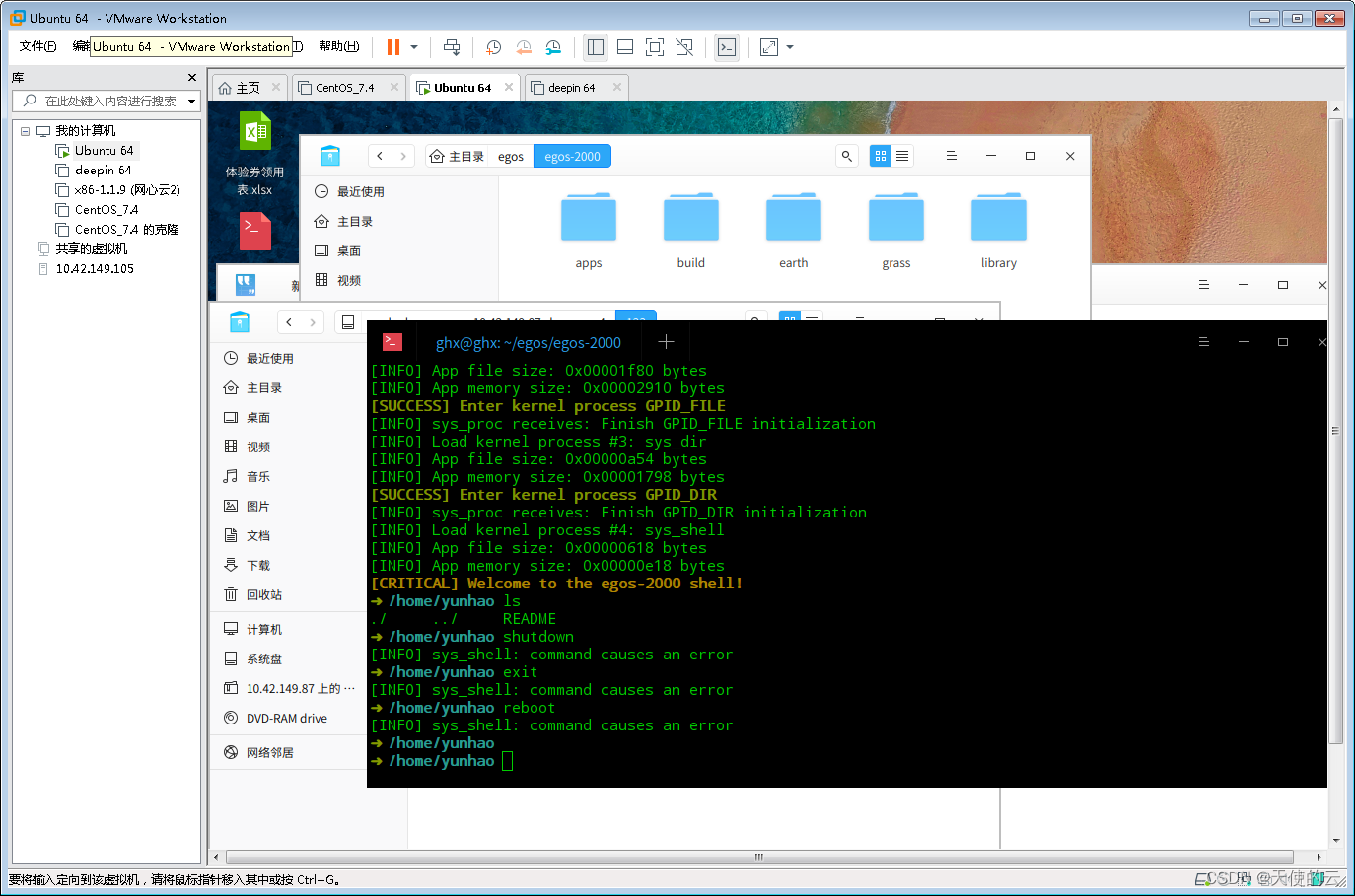The image size is (1355, 896).
Task: Open the power options dropdown next to pause
Action: [x=414, y=47]
